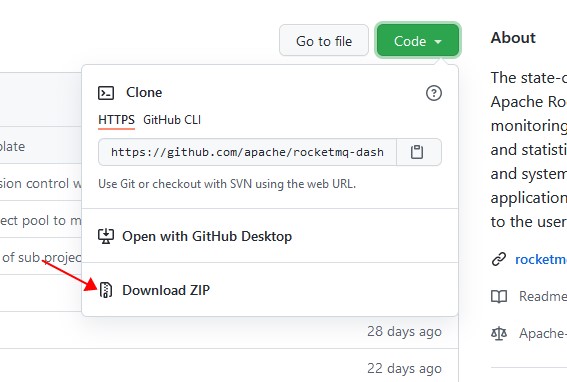This screenshot has width=567, height=382.
Task: Click the Clone terminal icon
Action: click(x=106, y=93)
